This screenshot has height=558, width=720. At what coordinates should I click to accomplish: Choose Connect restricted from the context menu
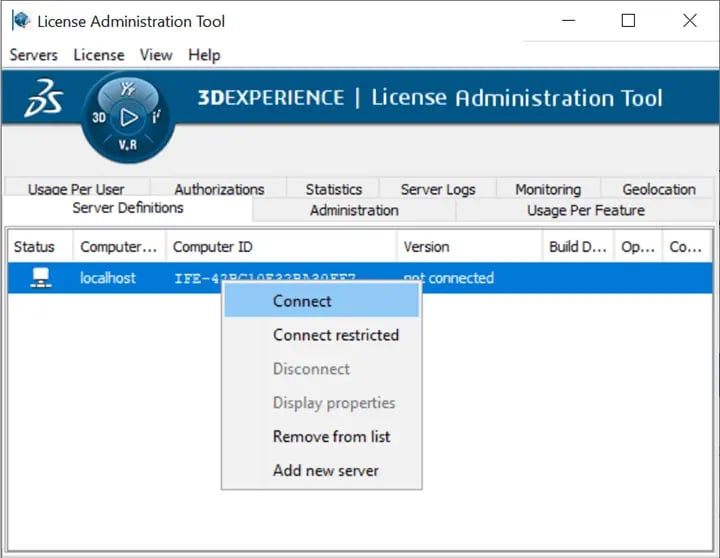pos(321,335)
